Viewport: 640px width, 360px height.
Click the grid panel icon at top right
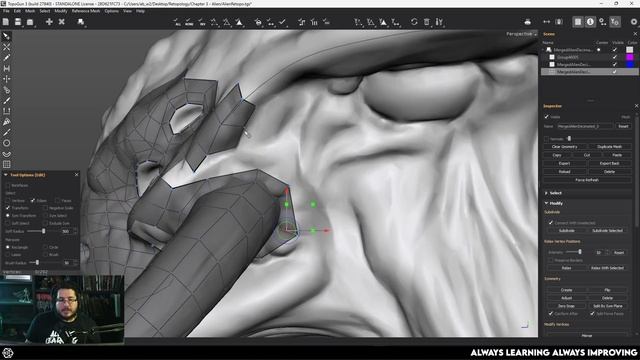click(578, 22)
